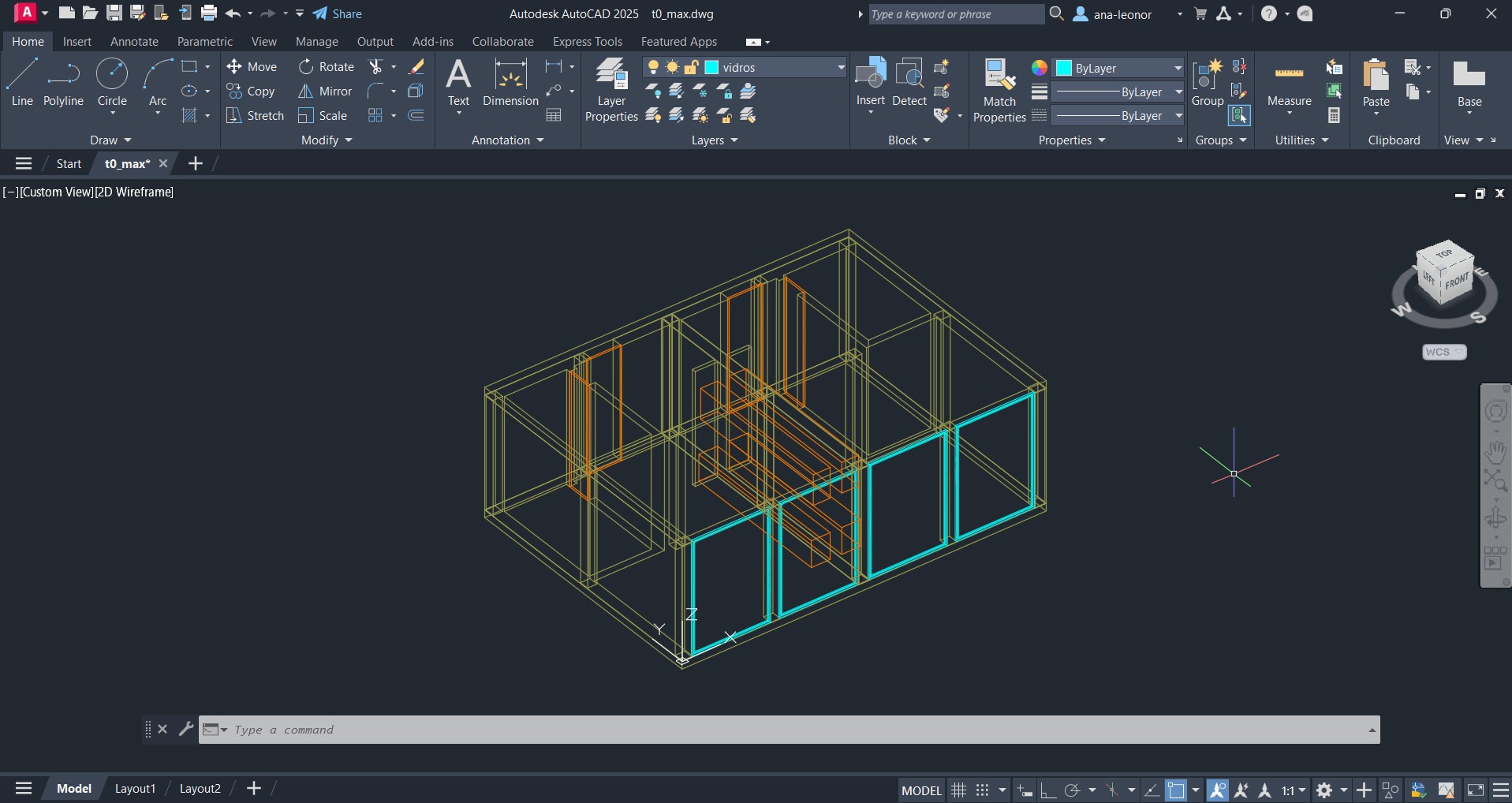
Task: Click the WCS coordinate system button
Action: pyautogui.click(x=1443, y=352)
